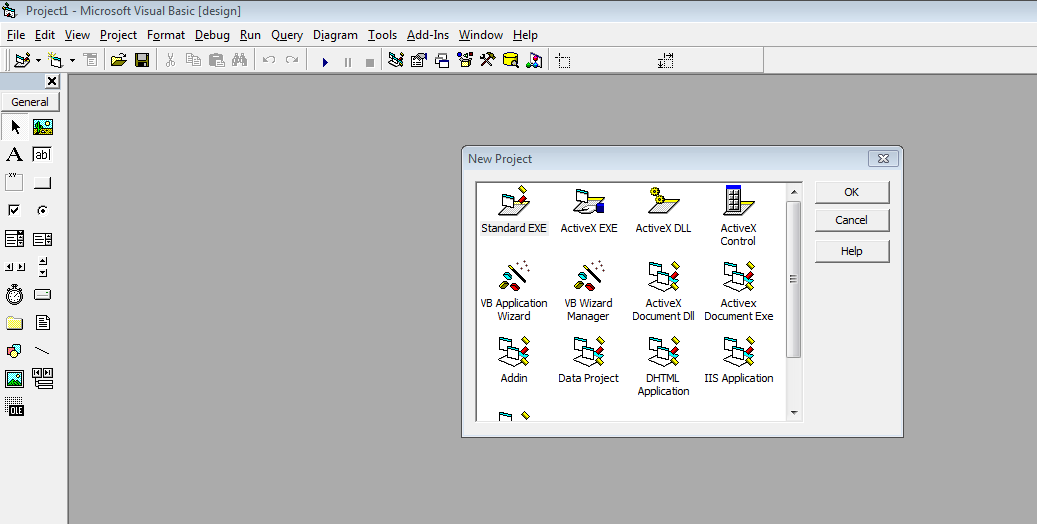The width and height of the screenshot is (1037, 524).
Task: Click the End stop button in toolbar
Action: 370,62
